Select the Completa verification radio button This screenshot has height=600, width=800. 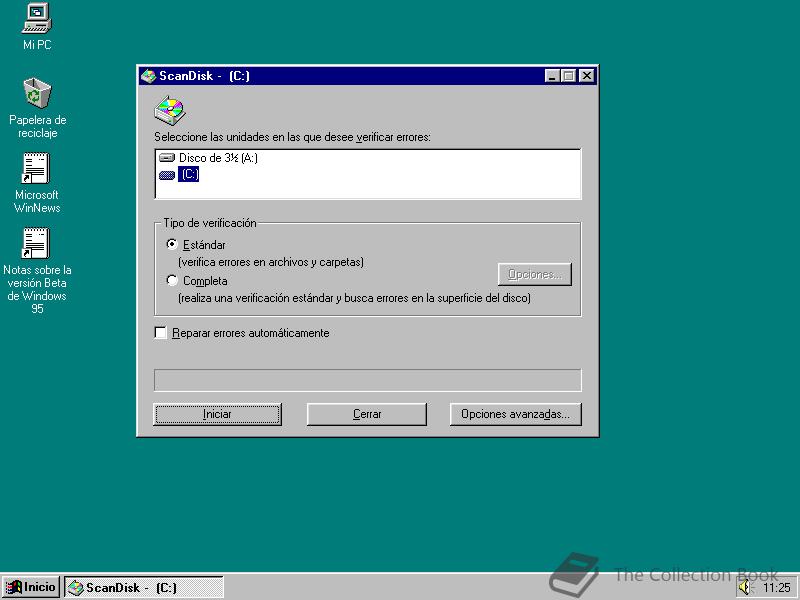pos(172,280)
